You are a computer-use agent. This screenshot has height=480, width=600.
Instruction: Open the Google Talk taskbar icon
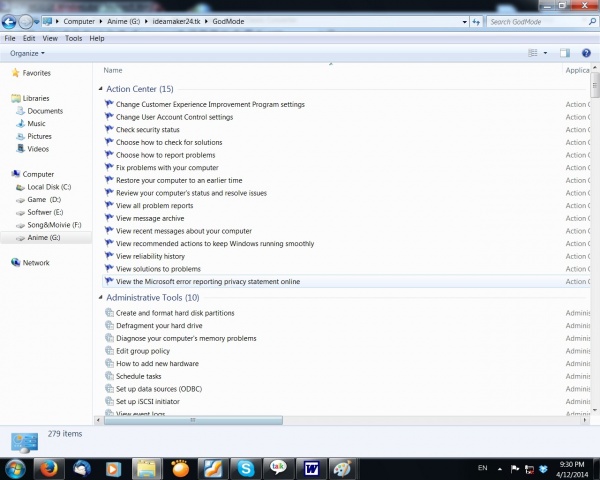coord(278,467)
